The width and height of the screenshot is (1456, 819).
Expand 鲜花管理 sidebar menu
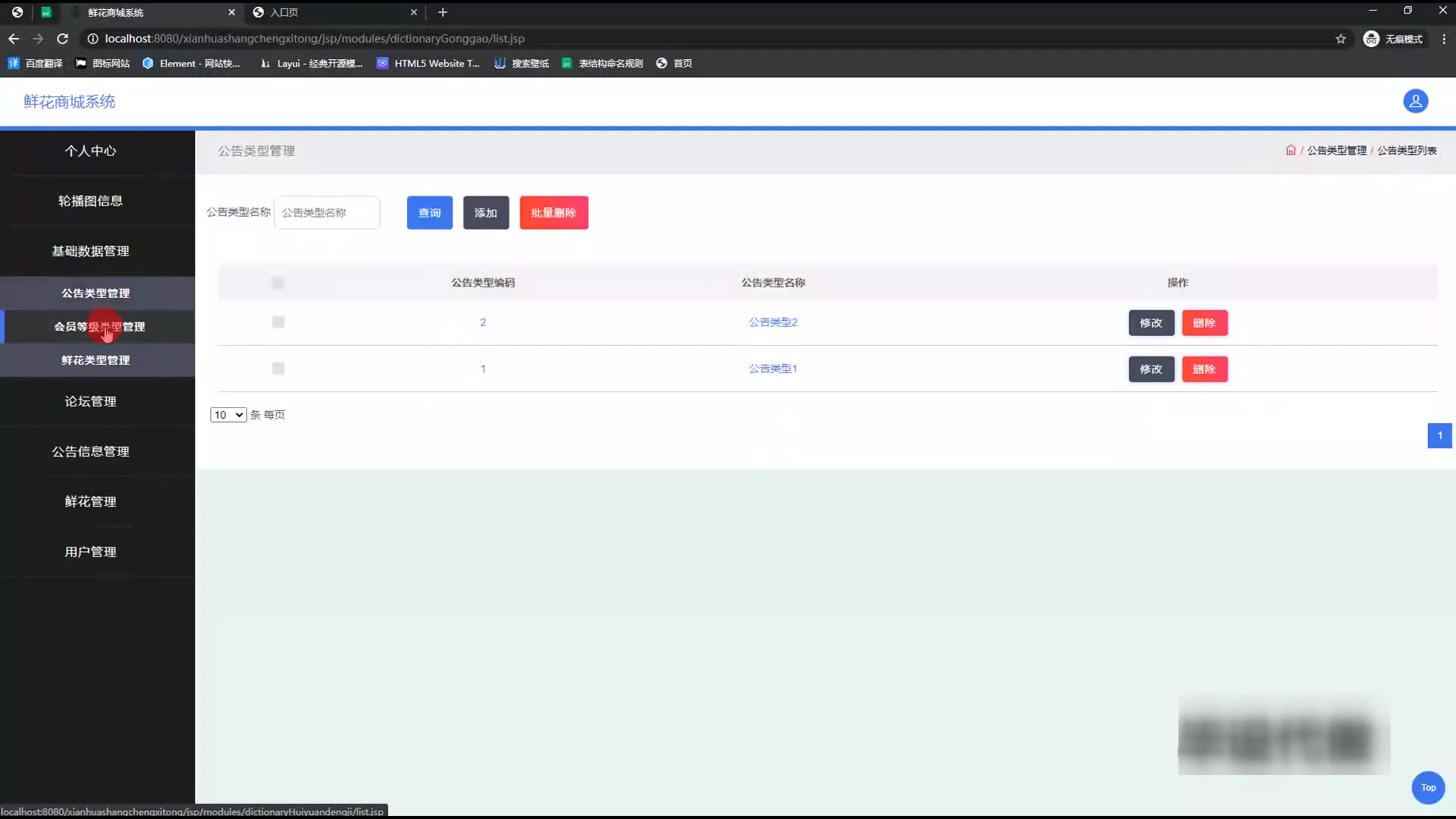coord(90,501)
